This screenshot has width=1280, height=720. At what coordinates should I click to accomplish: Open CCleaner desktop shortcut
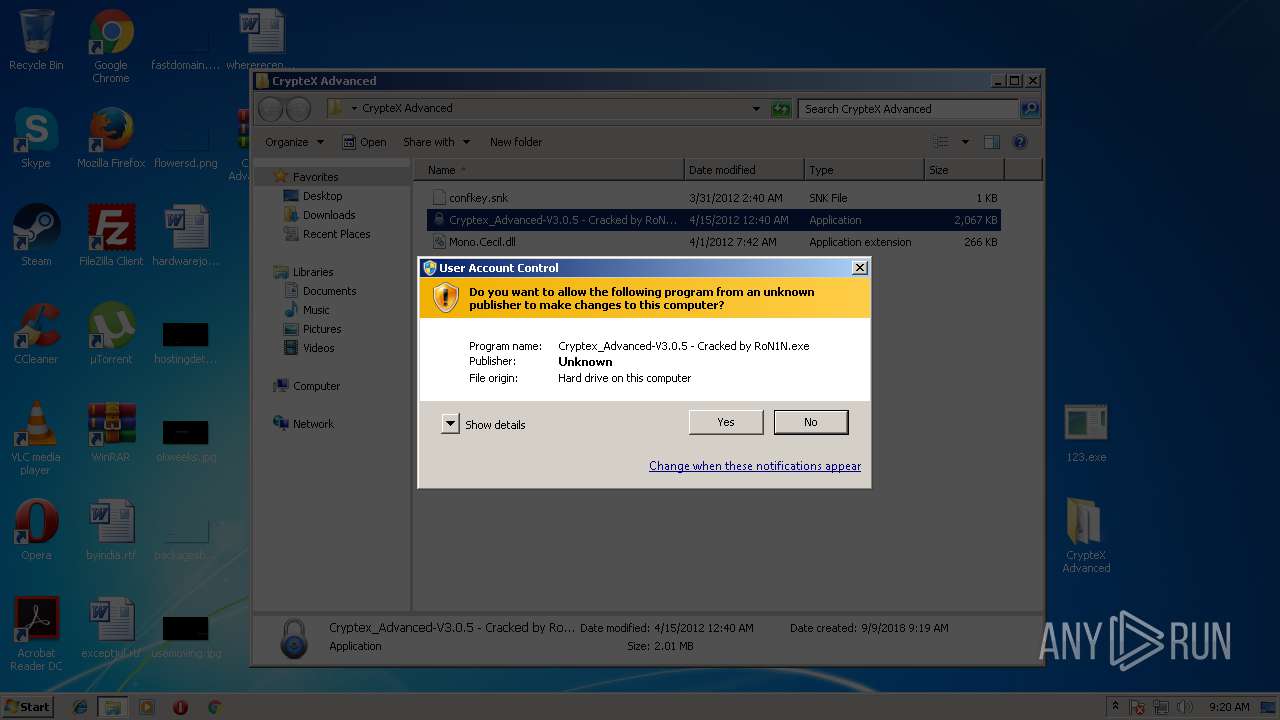tap(36, 334)
